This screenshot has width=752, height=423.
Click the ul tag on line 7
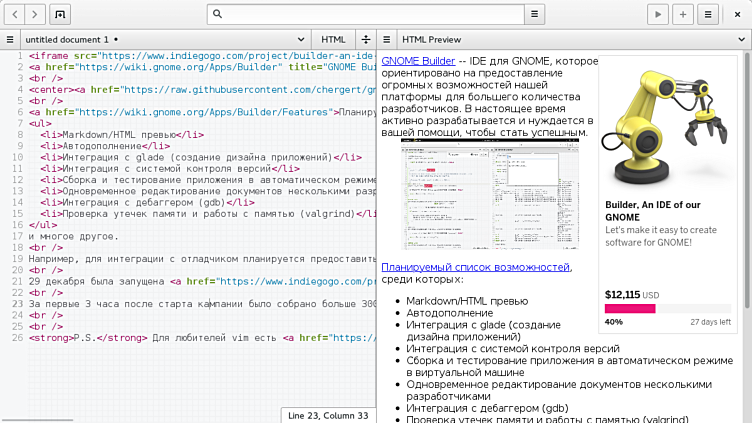pos(40,123)
